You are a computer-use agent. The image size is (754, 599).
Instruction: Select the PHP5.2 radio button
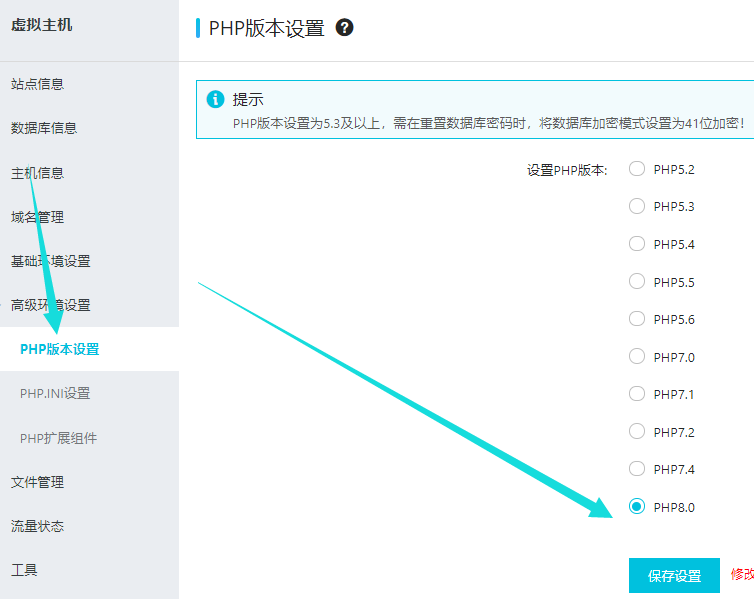coord(637,169)
